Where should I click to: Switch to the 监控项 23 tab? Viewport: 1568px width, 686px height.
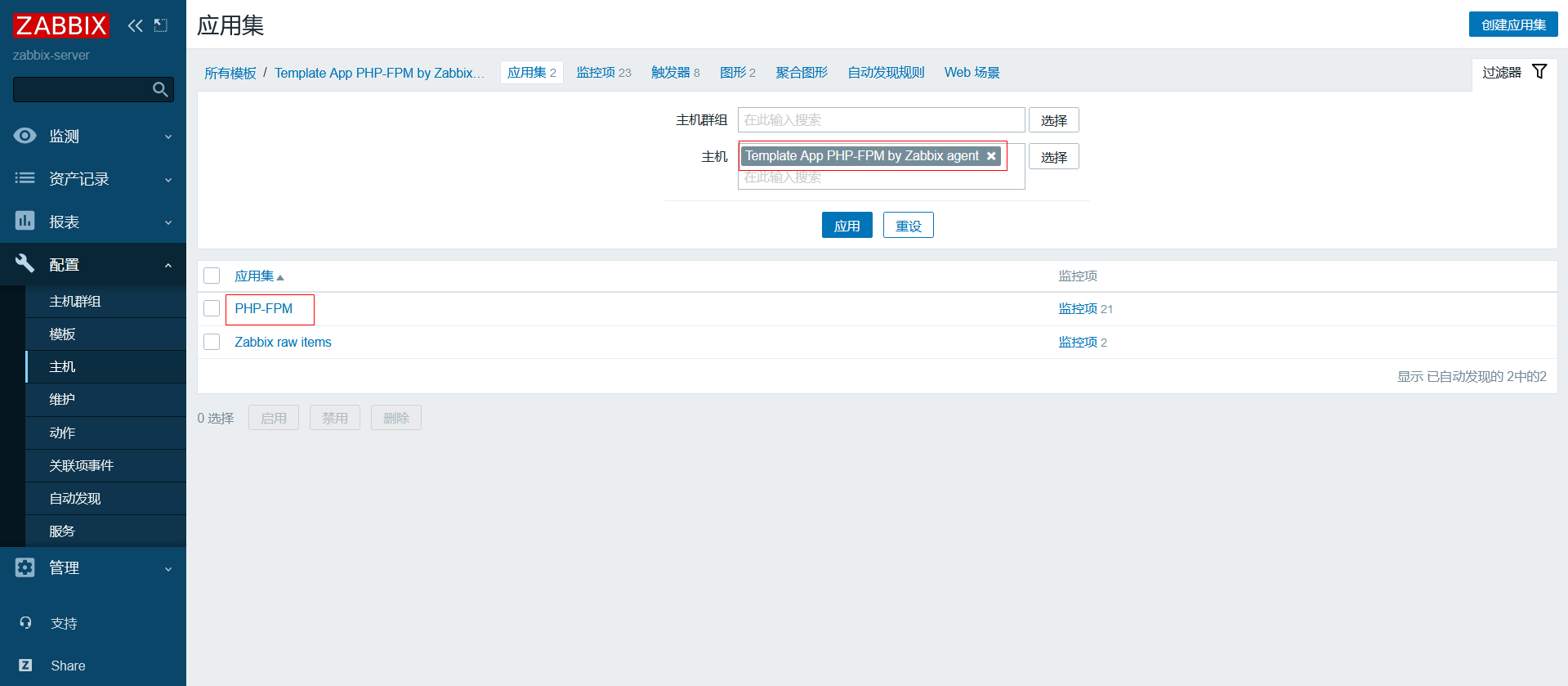point(604,72)
